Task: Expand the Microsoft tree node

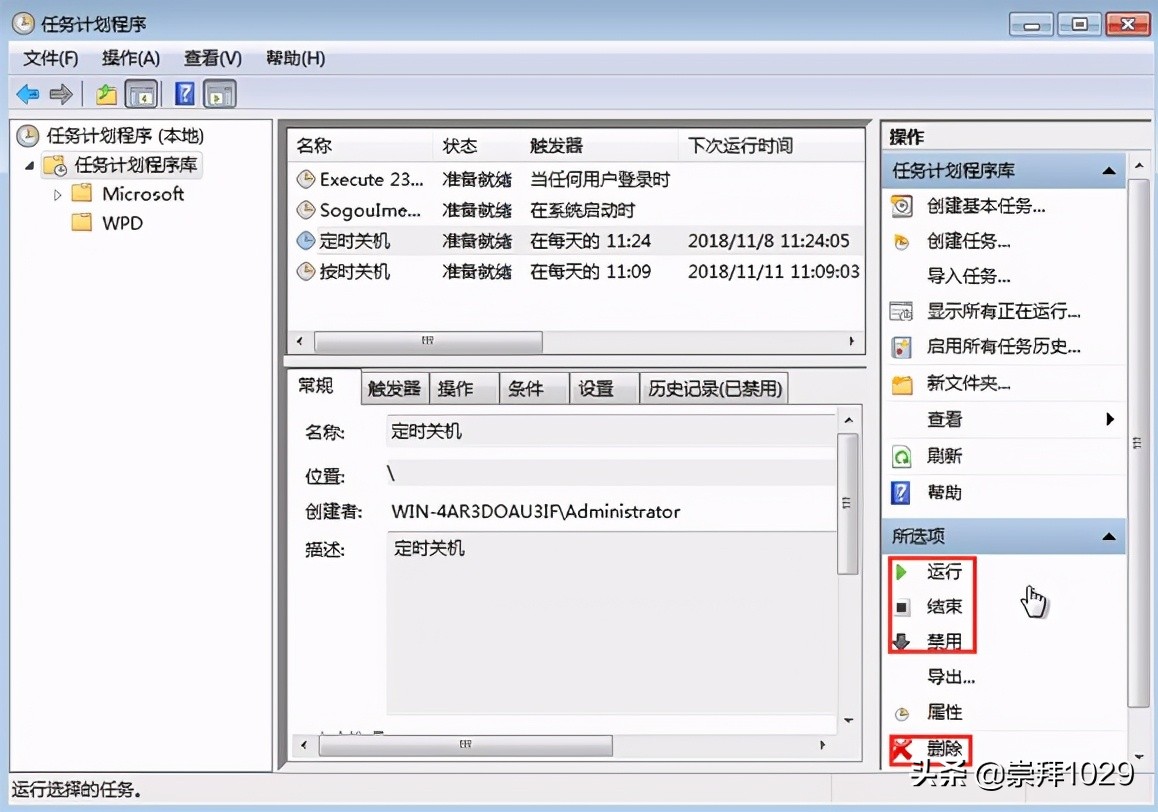Action: [58, 193]
